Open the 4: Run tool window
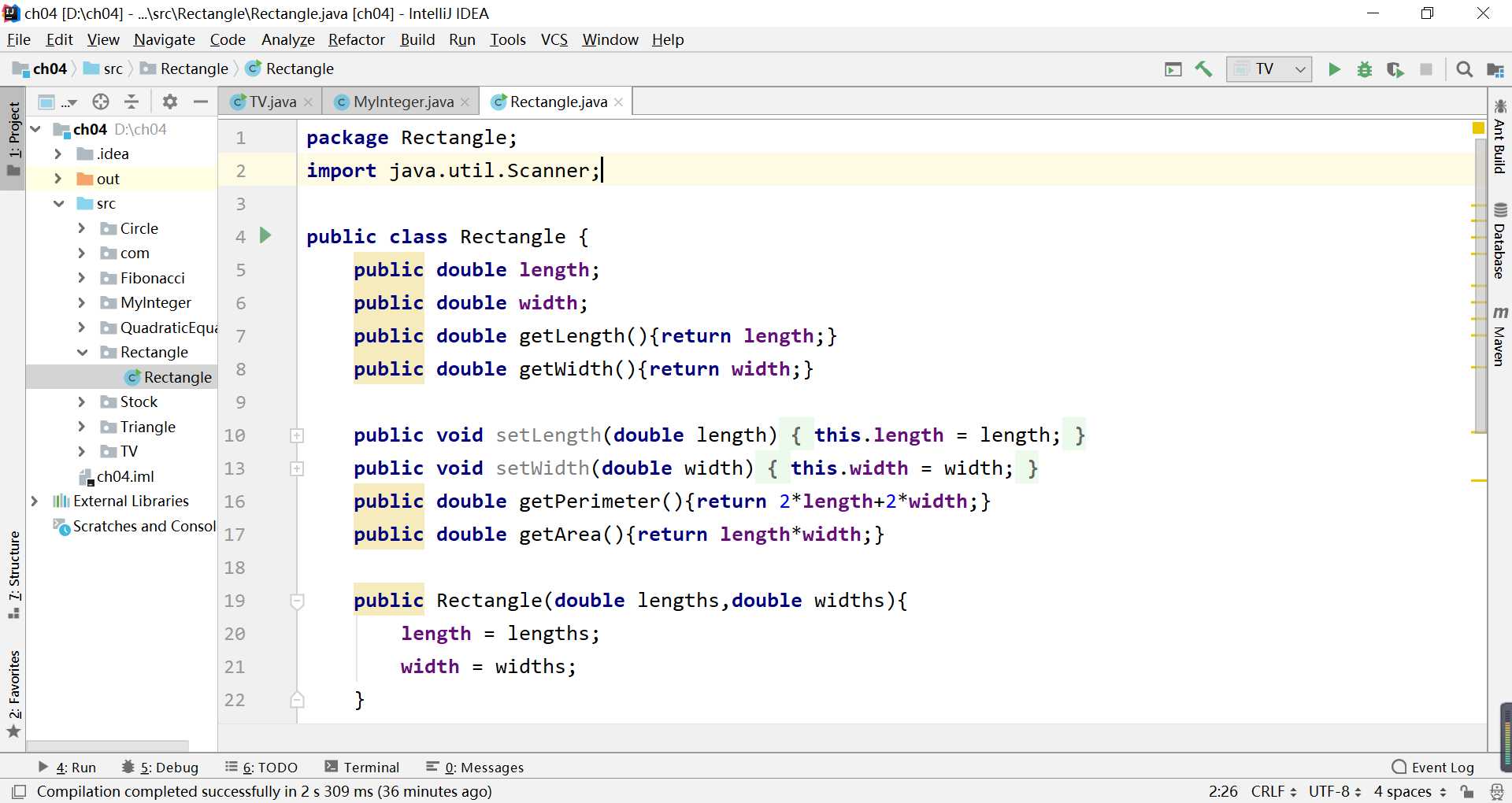This screenshot has width=1512, height=803. coord(67,768)
